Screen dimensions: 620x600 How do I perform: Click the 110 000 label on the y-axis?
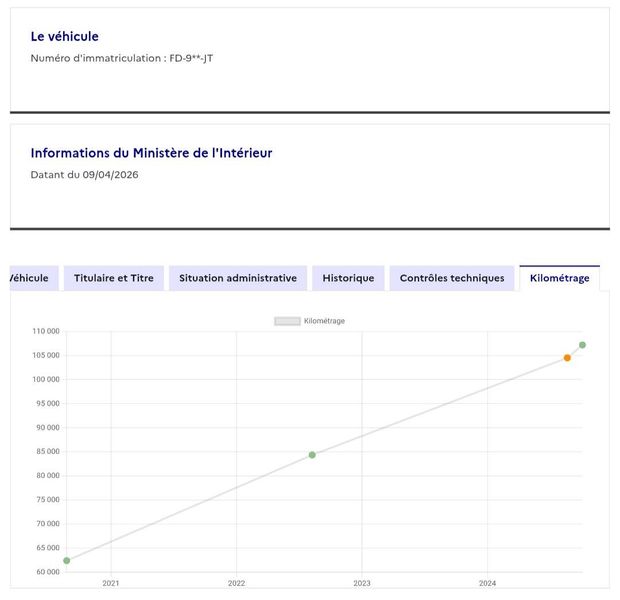46,331
